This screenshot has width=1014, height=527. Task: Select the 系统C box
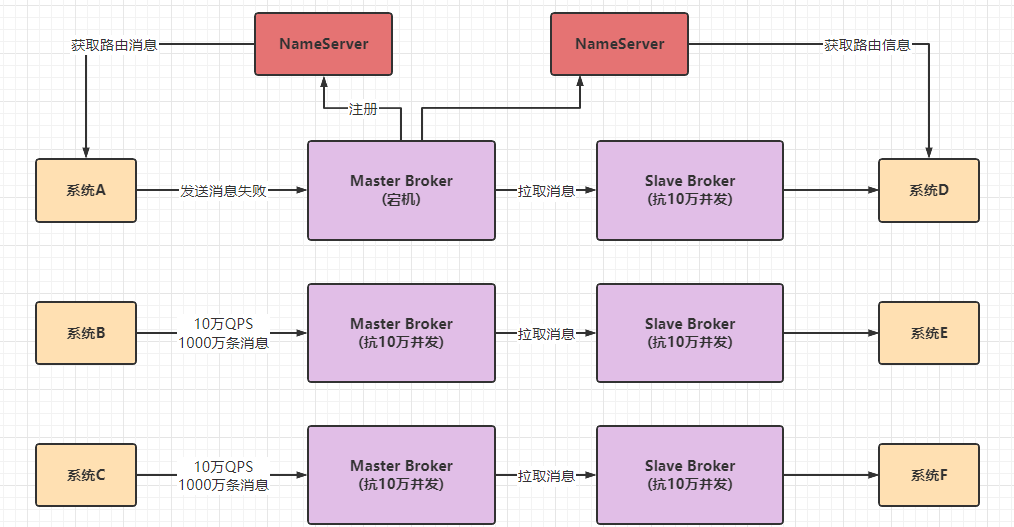click(86, 475)
